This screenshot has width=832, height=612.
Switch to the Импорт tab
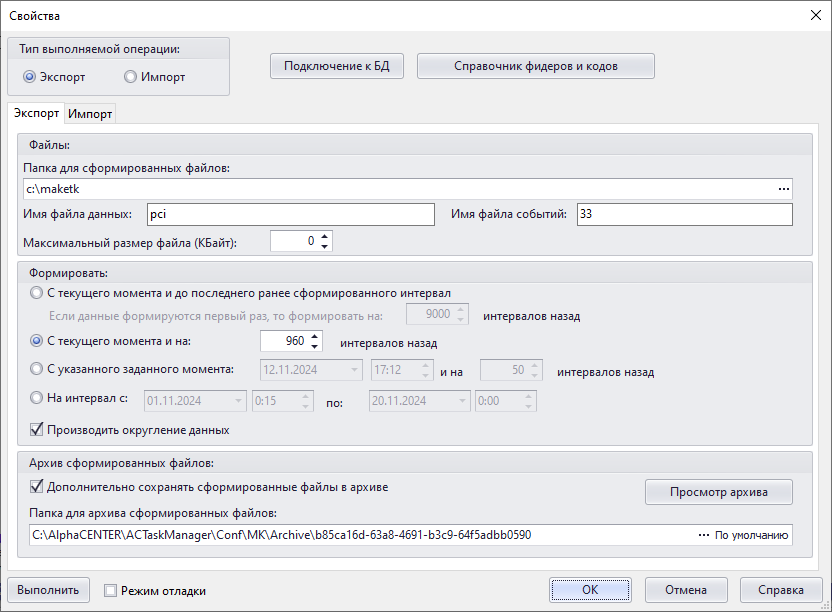(89, 114)
